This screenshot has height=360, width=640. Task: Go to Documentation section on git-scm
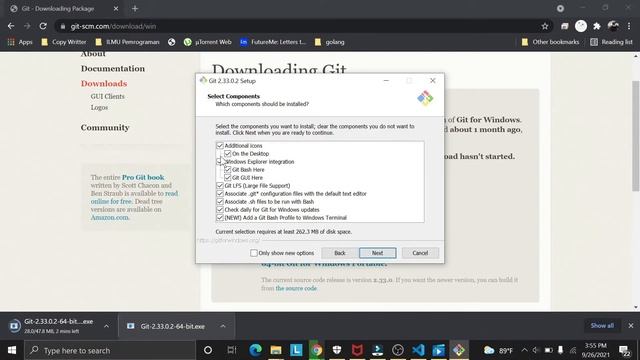(113, 69)
